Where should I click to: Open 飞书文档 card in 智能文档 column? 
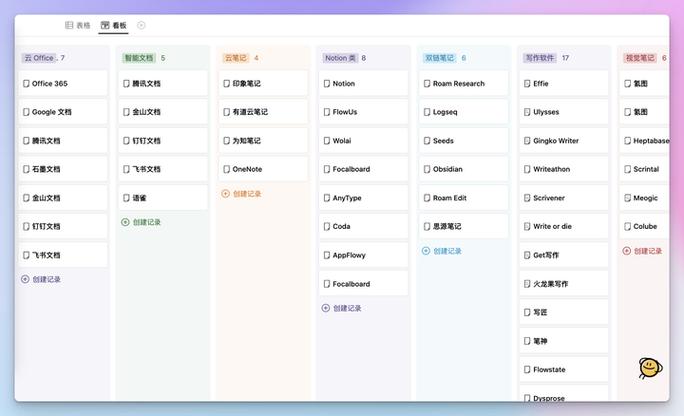pos(163,169)
